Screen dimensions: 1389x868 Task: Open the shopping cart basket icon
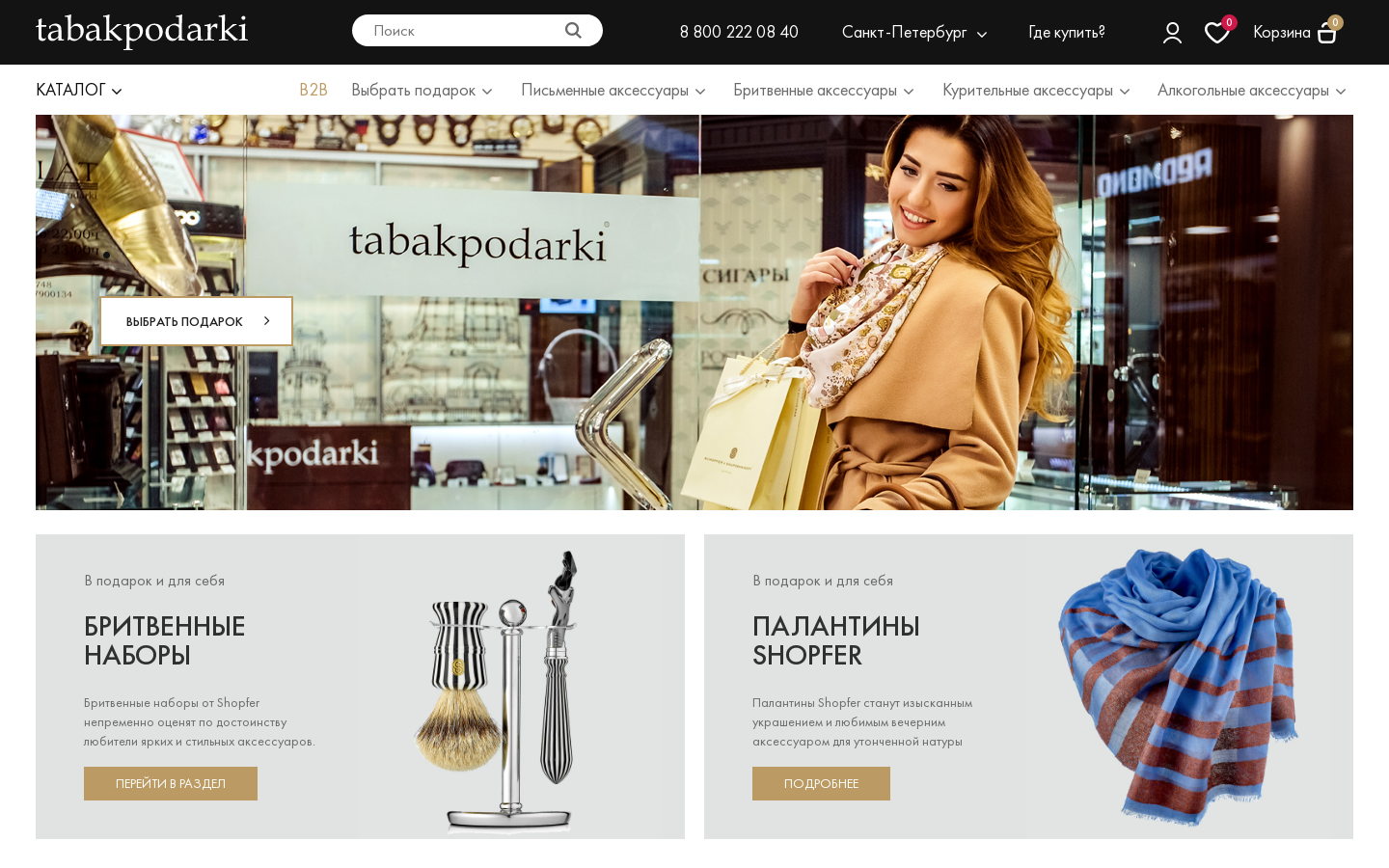(1327, 34)
